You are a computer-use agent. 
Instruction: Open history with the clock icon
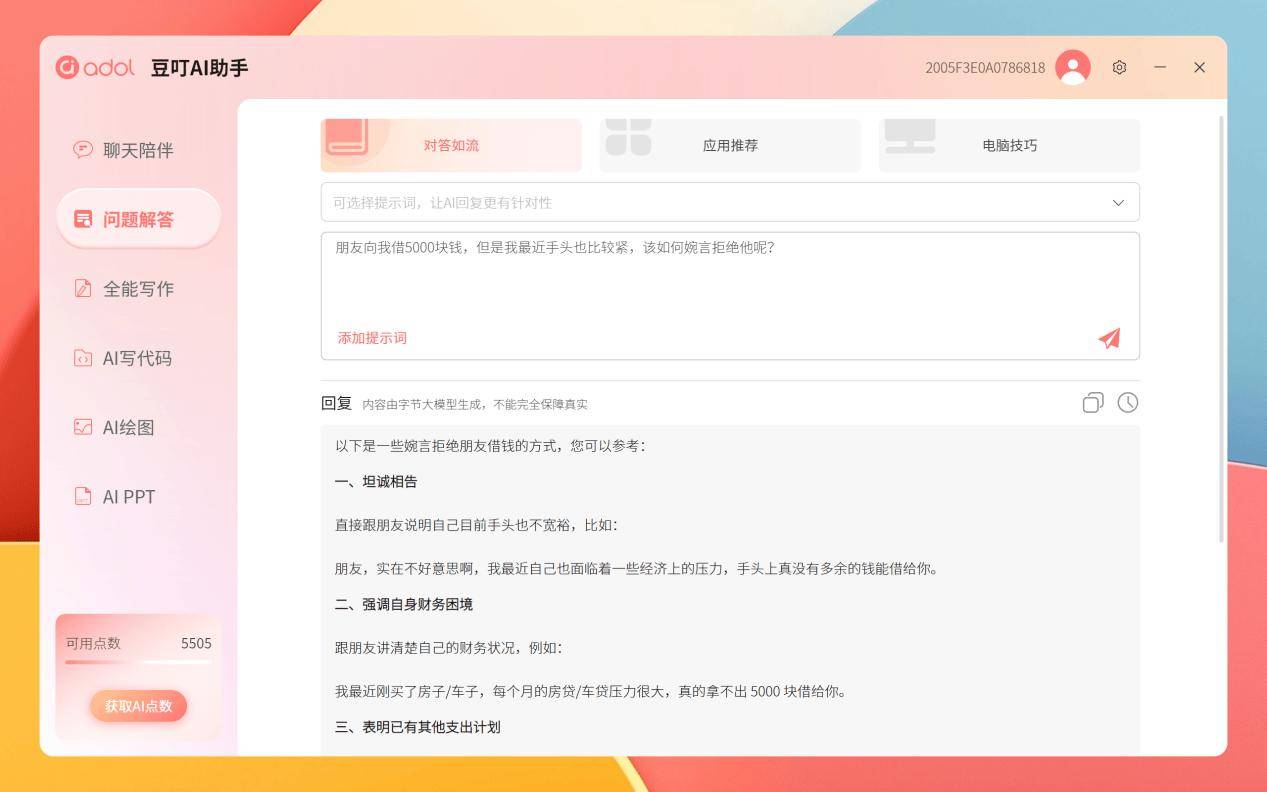(1127, 402)
